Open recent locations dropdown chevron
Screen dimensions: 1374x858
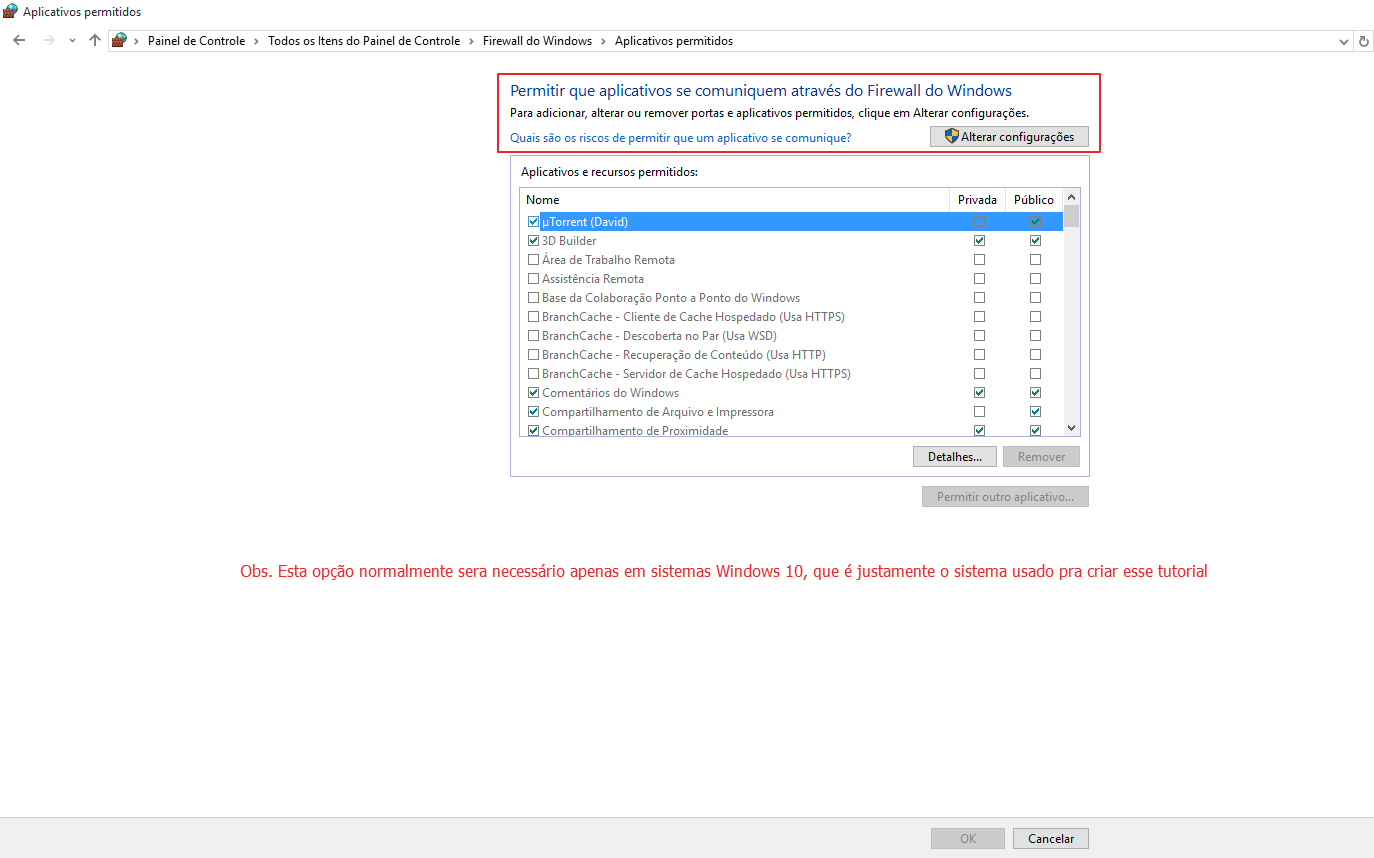point(72,41)
